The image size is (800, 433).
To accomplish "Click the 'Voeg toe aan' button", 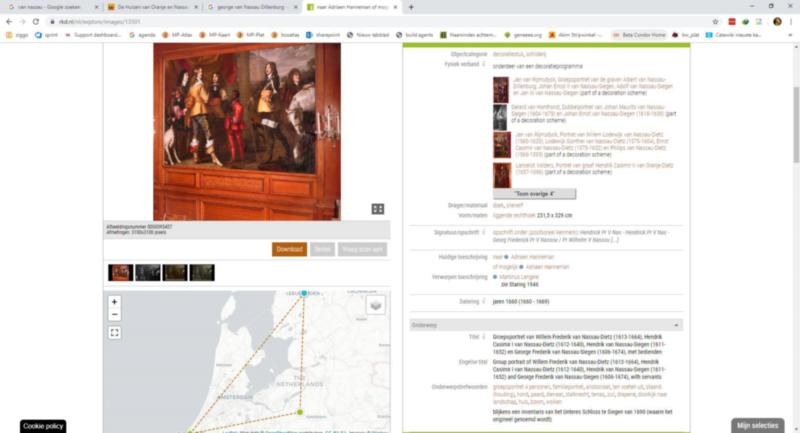I will [362, 249].
